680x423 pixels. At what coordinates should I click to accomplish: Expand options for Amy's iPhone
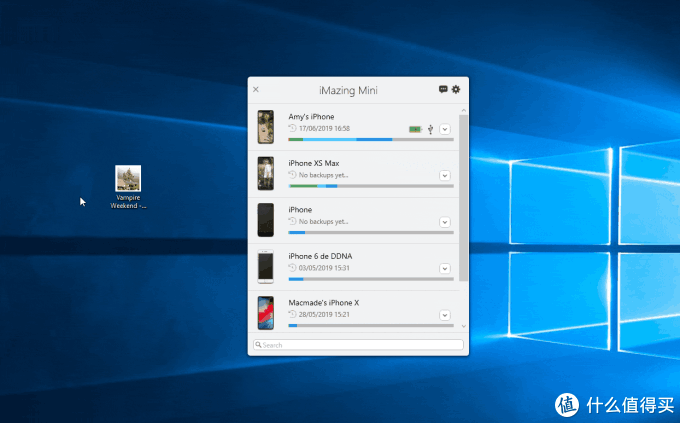(x=445, y=129)
